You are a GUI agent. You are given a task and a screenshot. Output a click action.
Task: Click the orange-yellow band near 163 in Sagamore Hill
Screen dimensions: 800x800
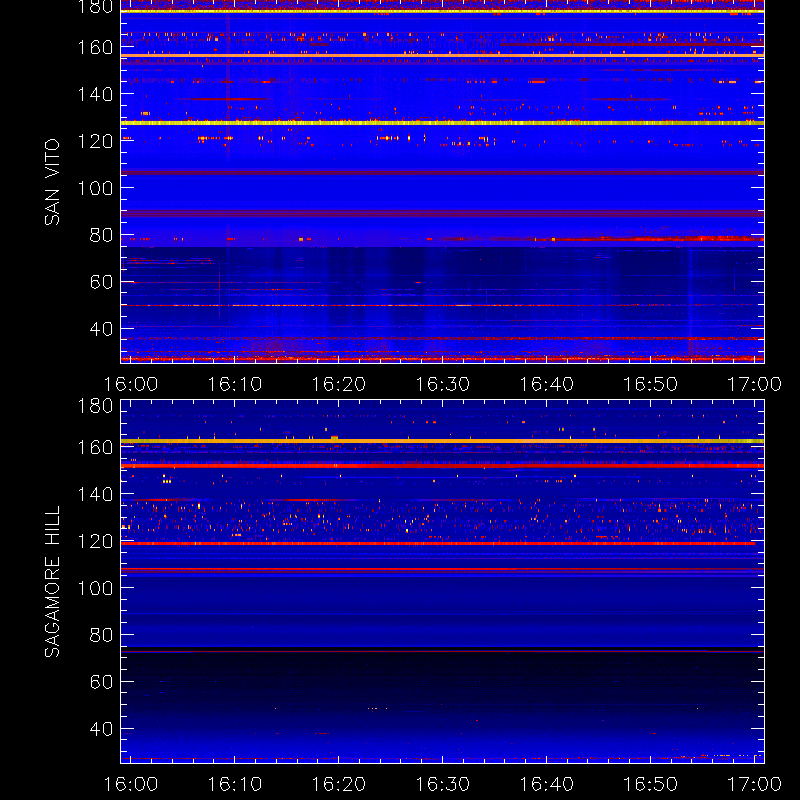tap(442, 441)
